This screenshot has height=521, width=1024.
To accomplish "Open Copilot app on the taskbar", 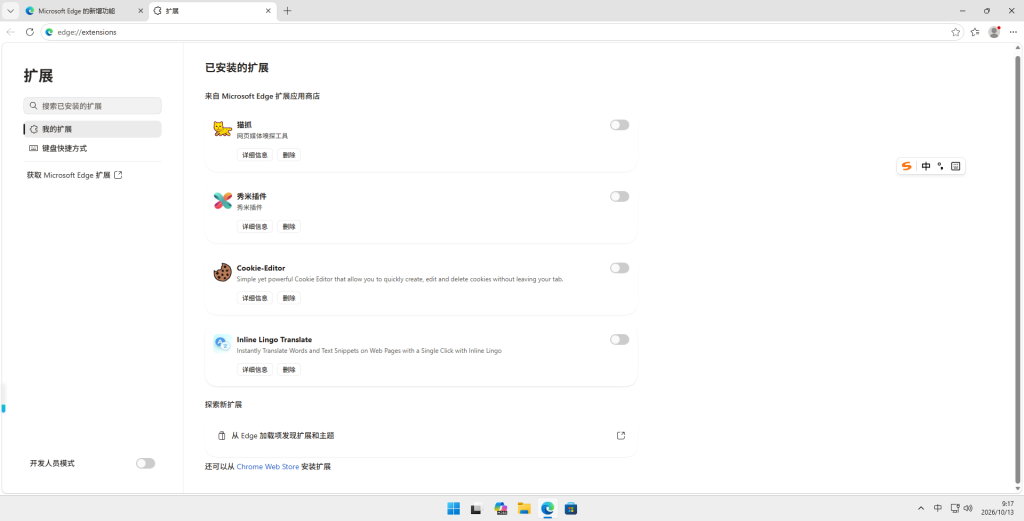I will (x=501, y=509).
